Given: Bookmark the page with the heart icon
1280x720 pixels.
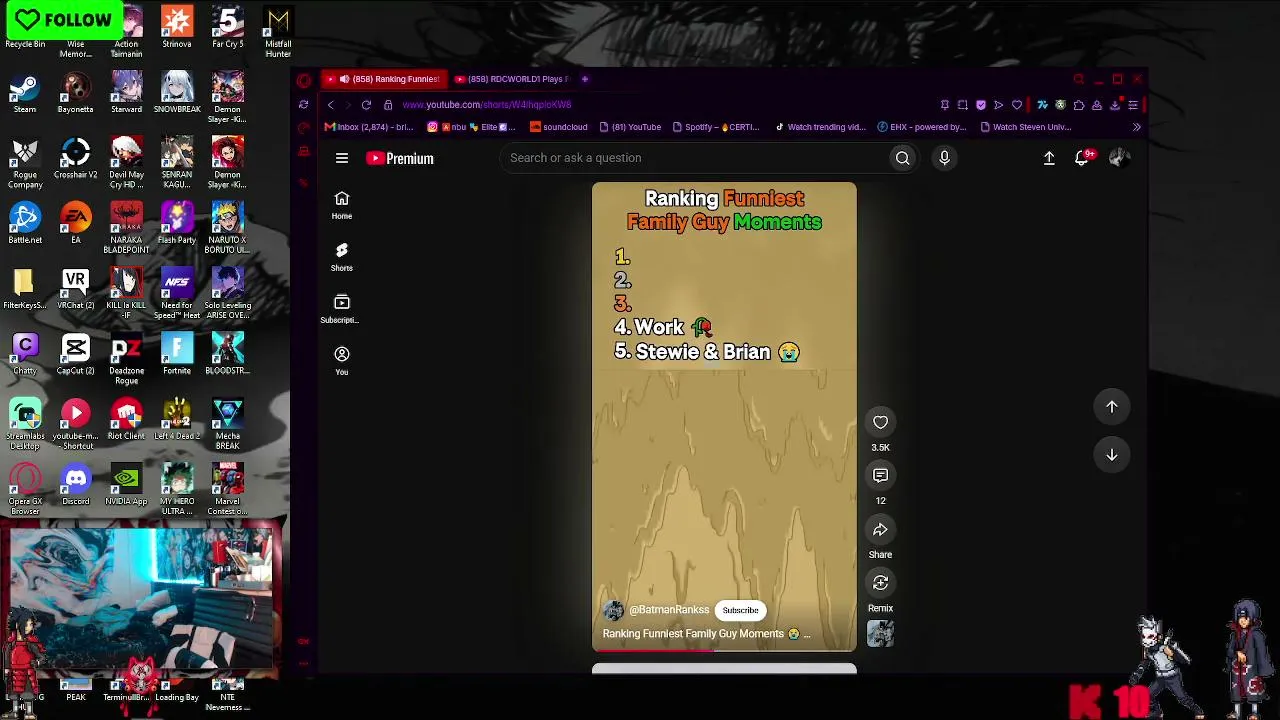Looking at the screenshot, I should pyautogui.click(x=1017, y=105).
